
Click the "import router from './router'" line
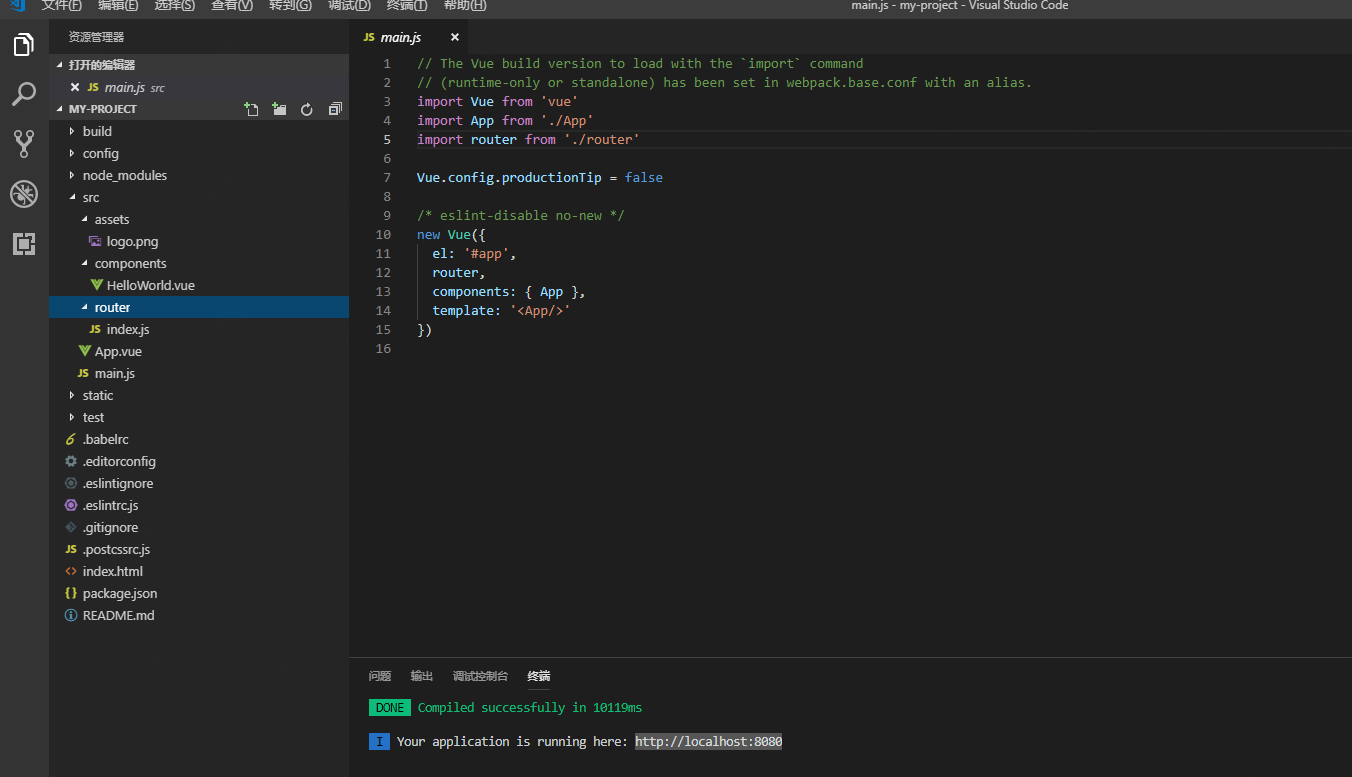[528, 139]
